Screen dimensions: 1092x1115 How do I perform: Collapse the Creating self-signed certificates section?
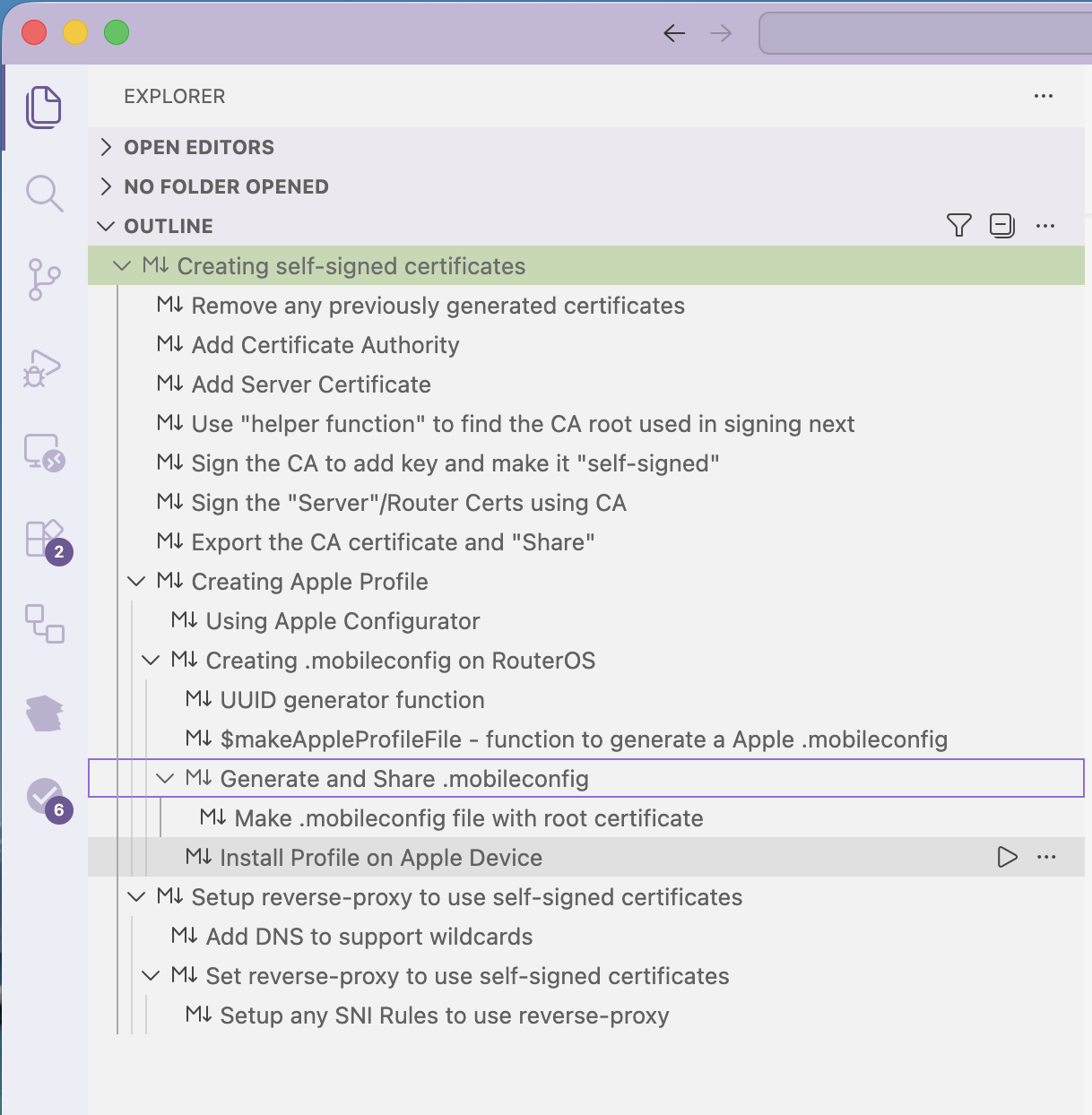[x=122, y=265]
